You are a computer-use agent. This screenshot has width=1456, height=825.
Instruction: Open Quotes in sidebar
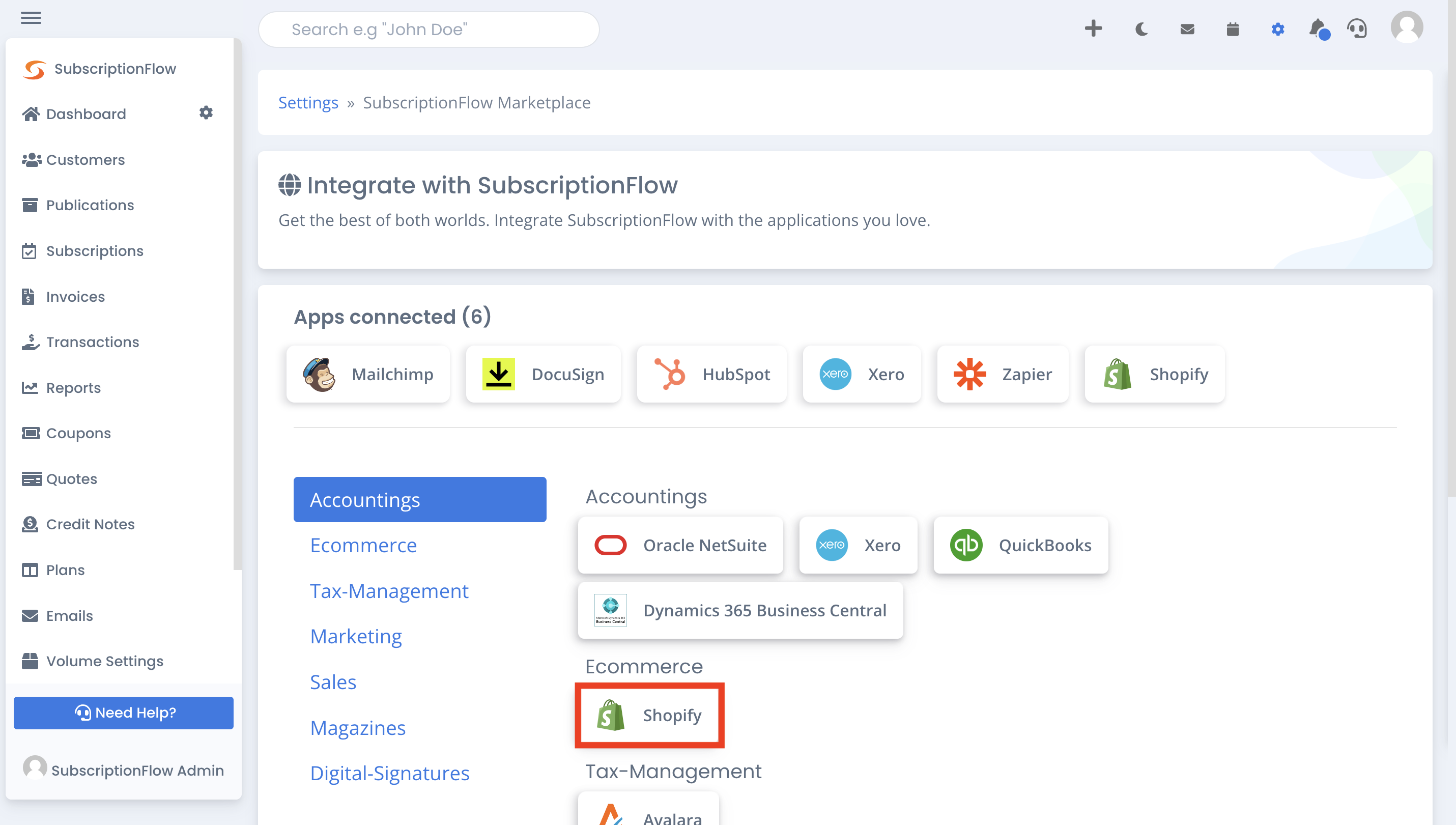click(60, 479)
